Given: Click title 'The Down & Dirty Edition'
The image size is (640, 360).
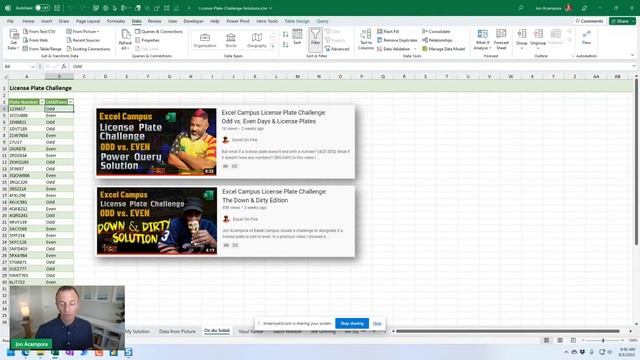Looking at the screenshot, I should (255, 200).
